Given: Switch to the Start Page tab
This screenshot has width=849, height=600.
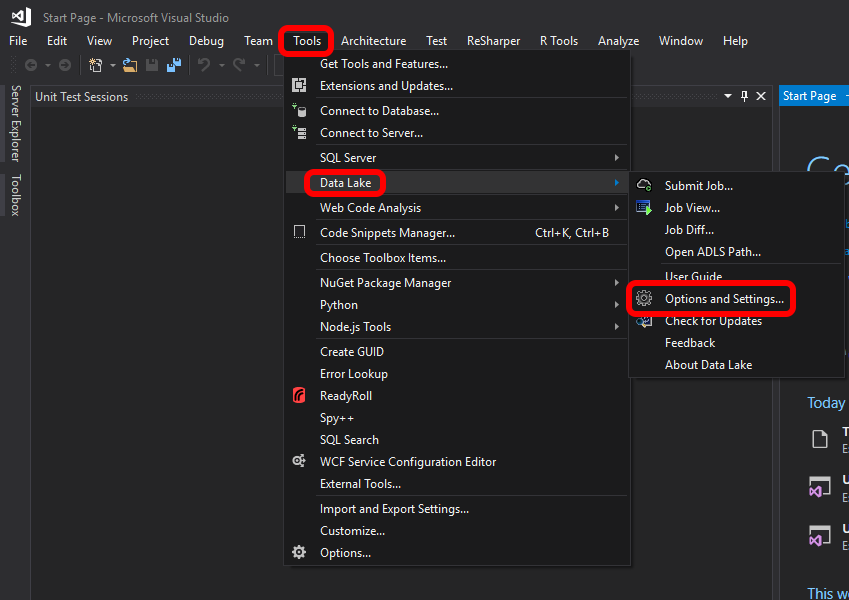Looking at the screenshot, I should tap(809, 96).
